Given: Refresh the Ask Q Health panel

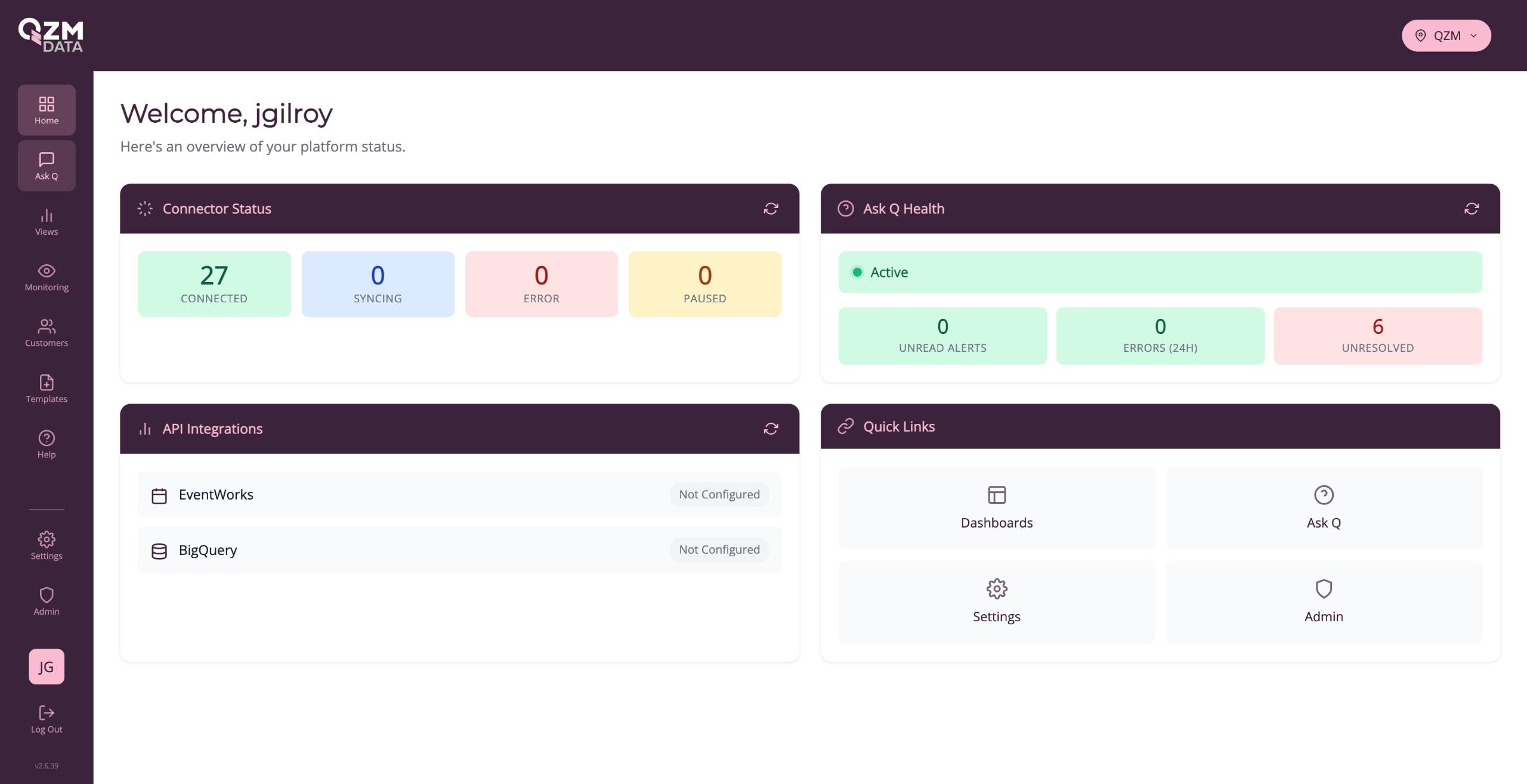Looking at the screenshot, I should tap(1471, 209).
